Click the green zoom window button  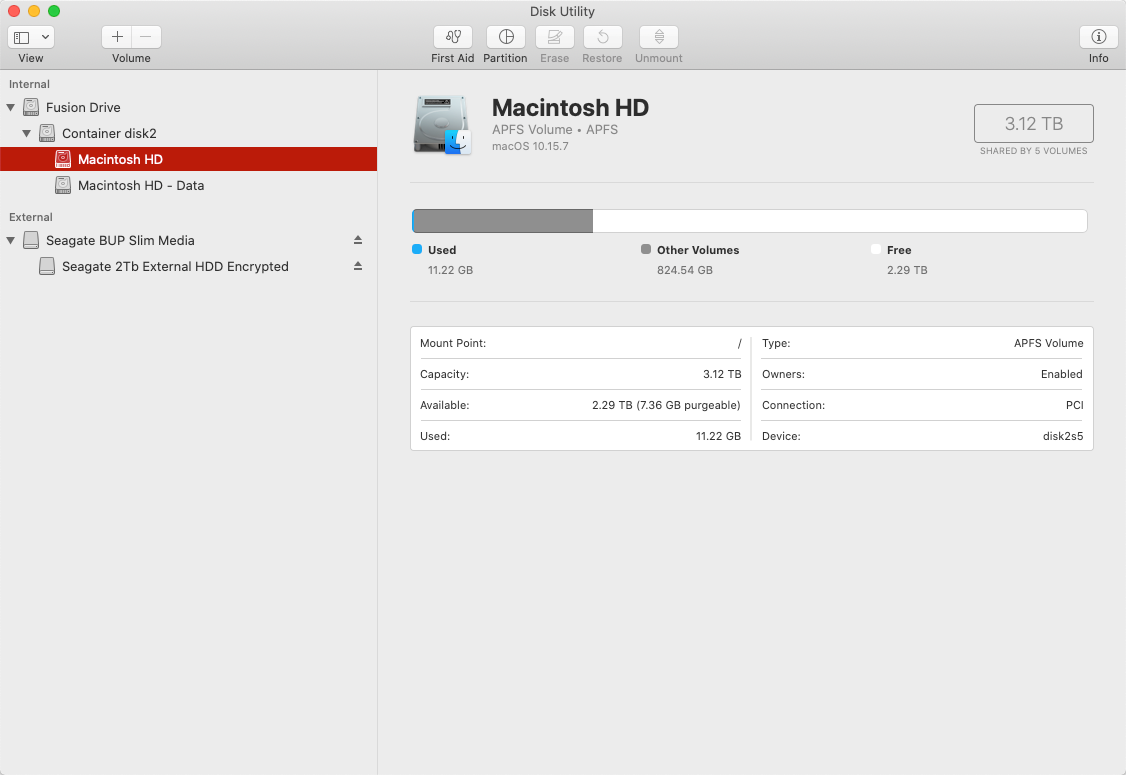click(x=54, y=11)
